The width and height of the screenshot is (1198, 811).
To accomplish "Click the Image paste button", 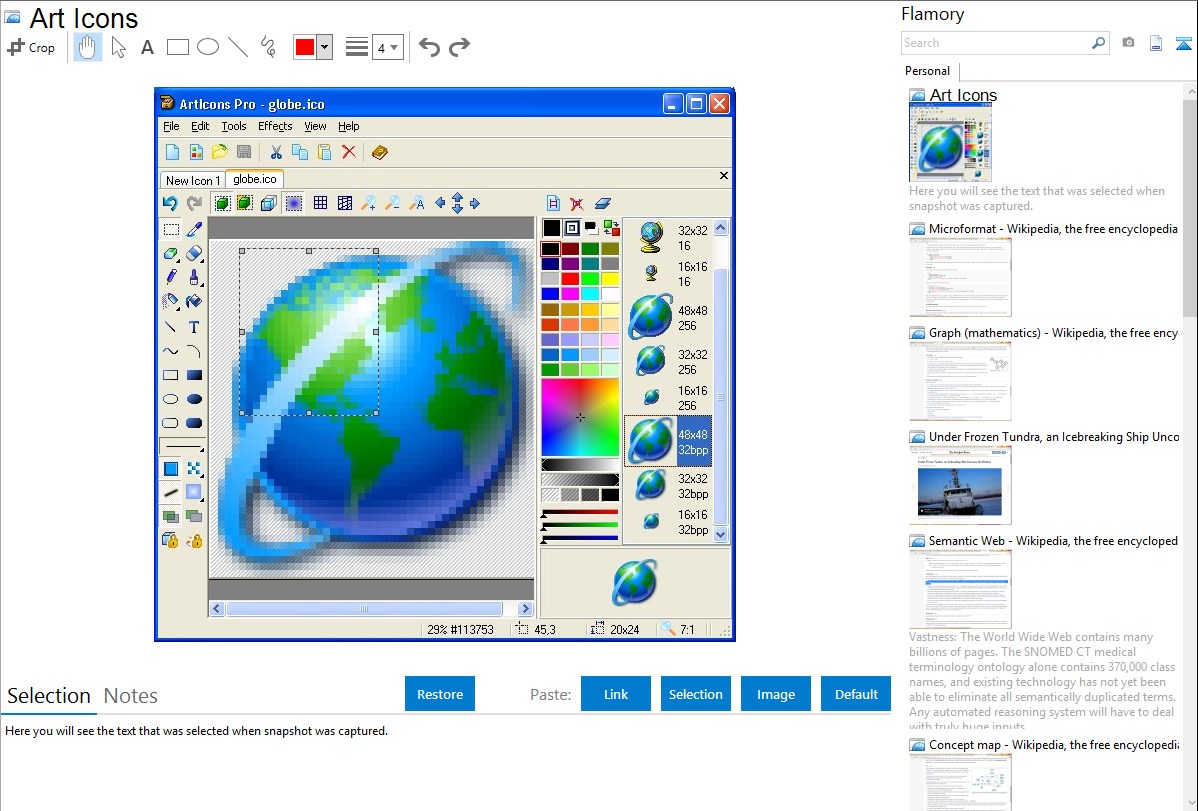I will coord(775,694).
